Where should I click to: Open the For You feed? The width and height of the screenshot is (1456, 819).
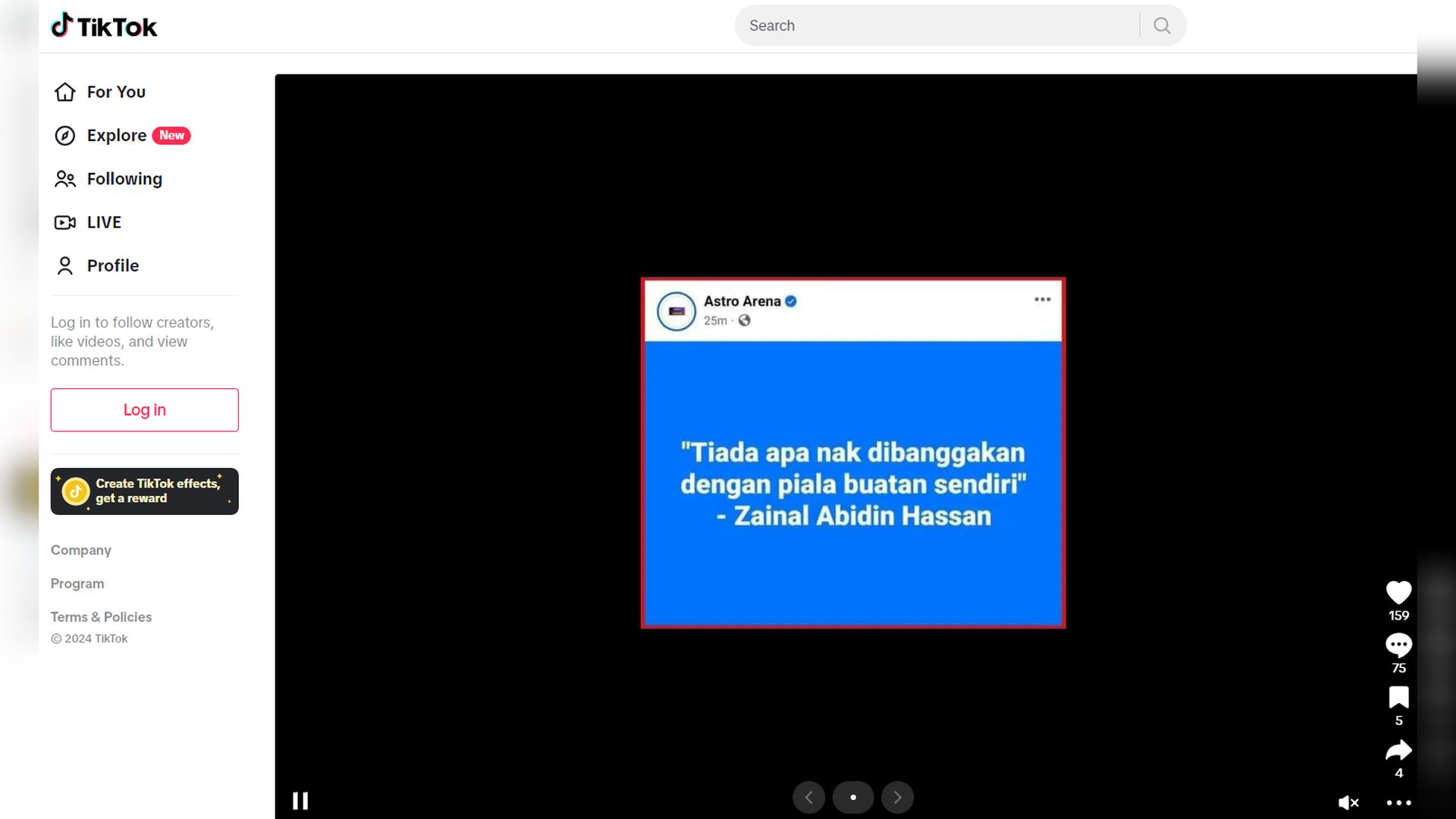coord(116,92)
